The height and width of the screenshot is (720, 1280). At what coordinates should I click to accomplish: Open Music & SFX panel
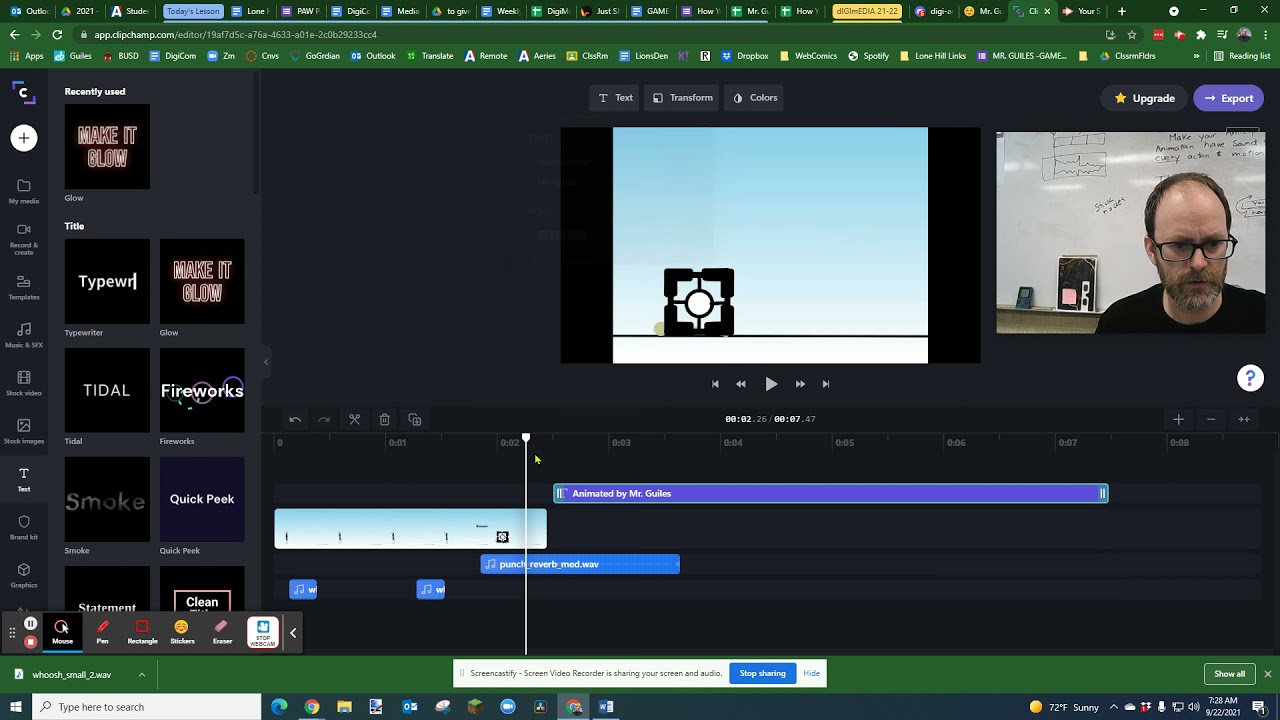pyautogui.click(x=24, y=336)
